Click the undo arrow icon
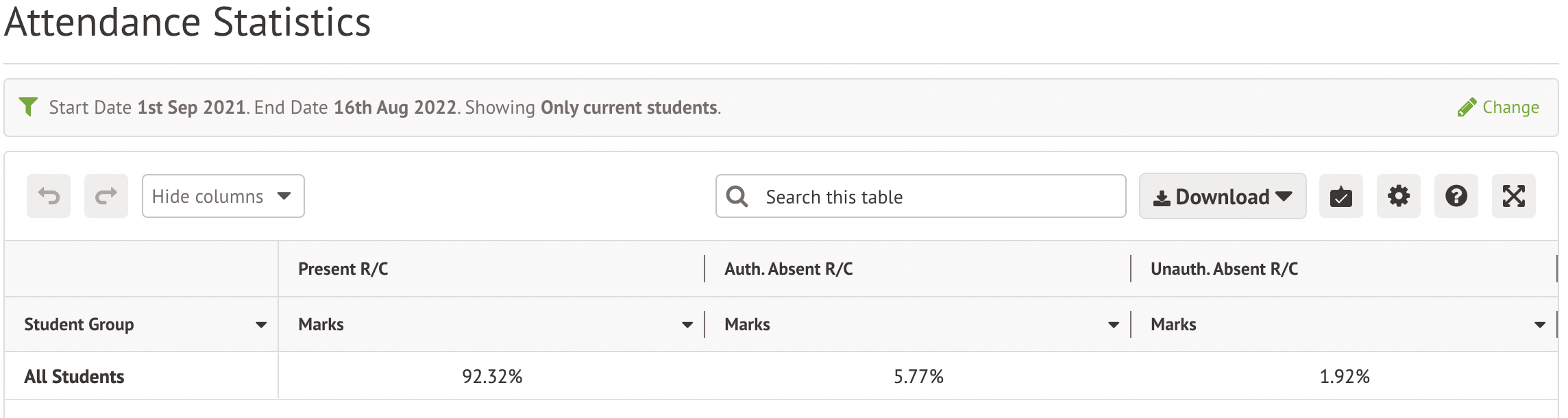Screen dimensions: 1568x418 coord(49,197)
